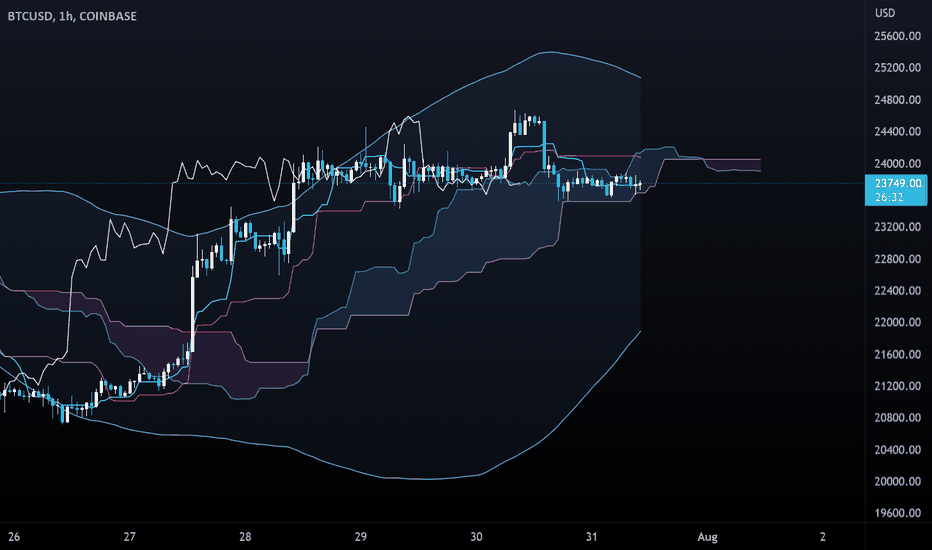
Task: Click the countdown timer 26:32 under price
Action: click(x=889, y=197)
